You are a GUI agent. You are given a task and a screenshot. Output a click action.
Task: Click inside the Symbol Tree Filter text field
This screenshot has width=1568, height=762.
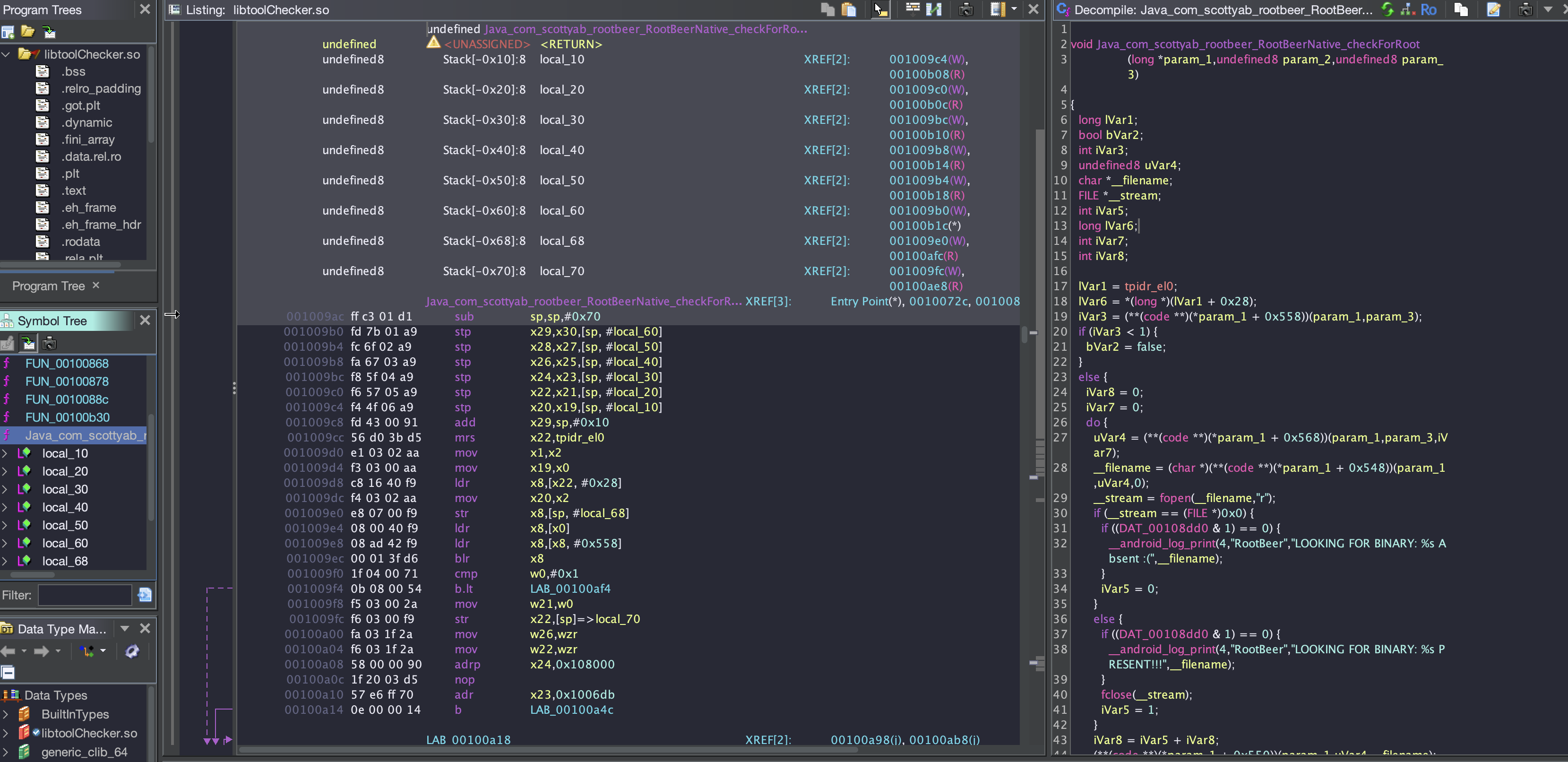click(85, 595)
